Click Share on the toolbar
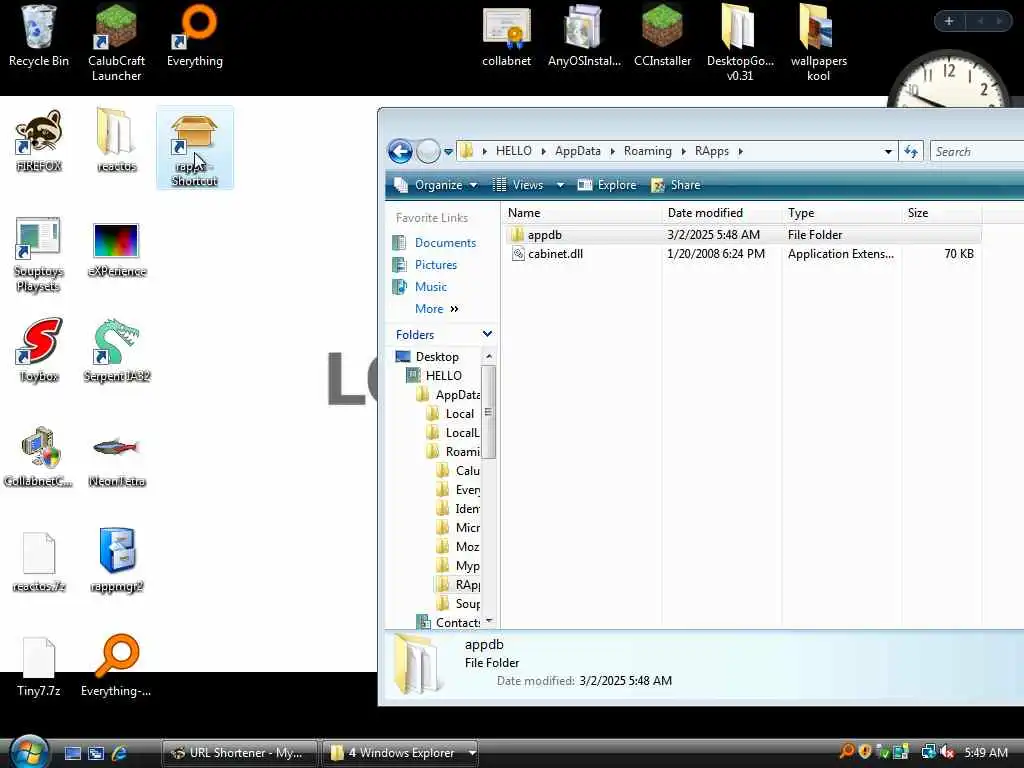 pyautogui.click(x=676, y=185)
